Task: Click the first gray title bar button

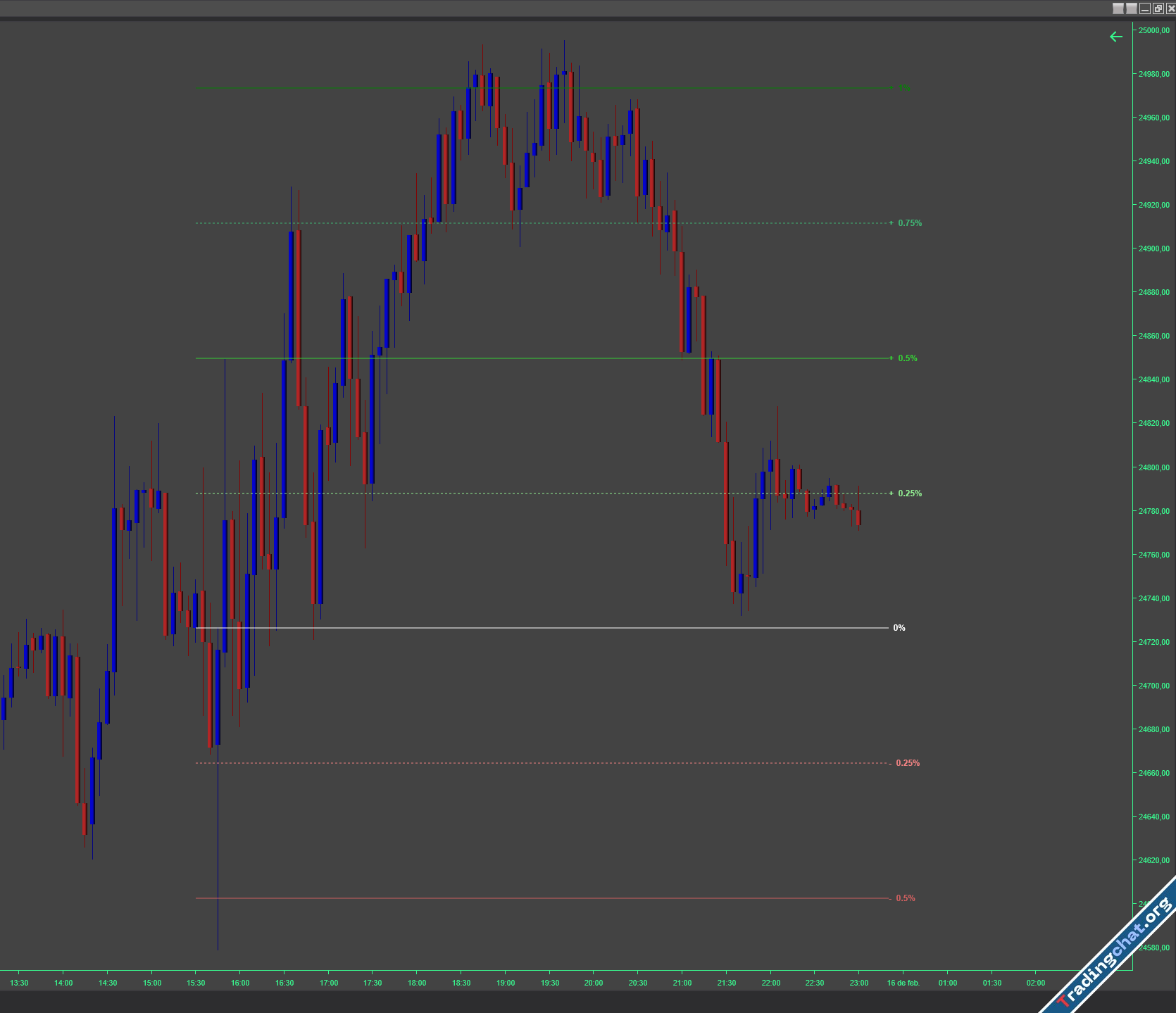Action: (1118, 8)
